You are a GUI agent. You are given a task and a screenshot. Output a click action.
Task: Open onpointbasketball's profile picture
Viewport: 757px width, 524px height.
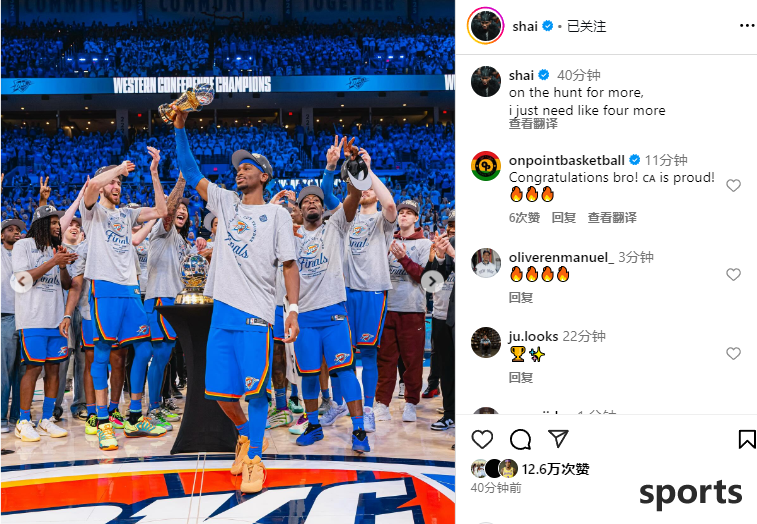pyautogui.click(x=486, y=166)
